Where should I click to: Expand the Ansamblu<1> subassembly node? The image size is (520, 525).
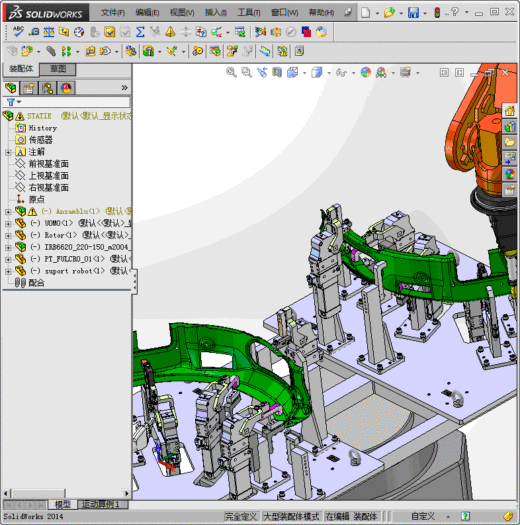tap(8, 212)
